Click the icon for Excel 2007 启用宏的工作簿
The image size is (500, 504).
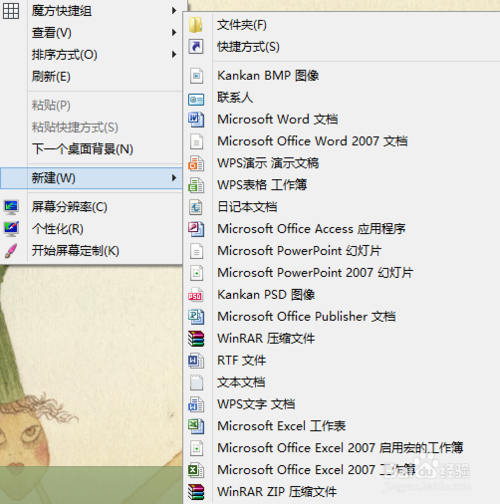click(x=196, y=448)
